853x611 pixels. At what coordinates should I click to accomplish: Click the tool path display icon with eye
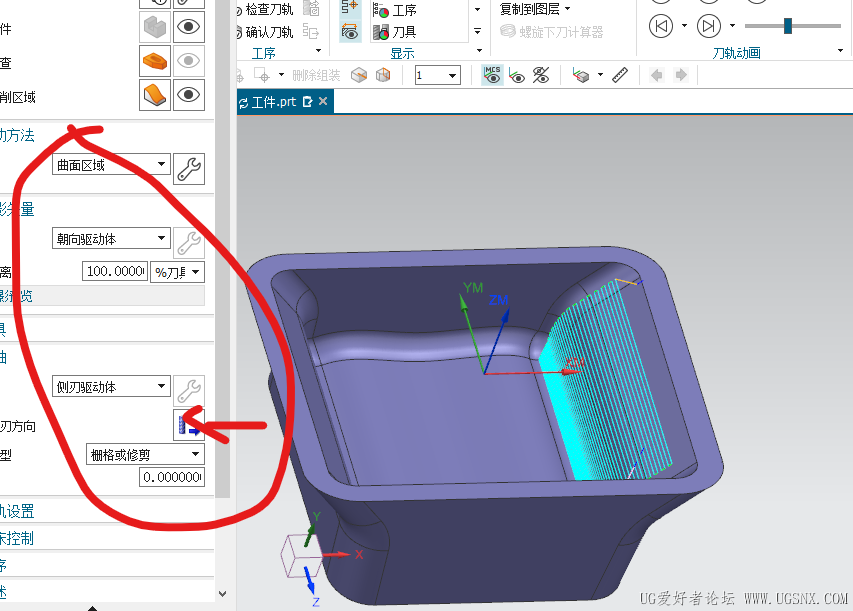(350, 32)
